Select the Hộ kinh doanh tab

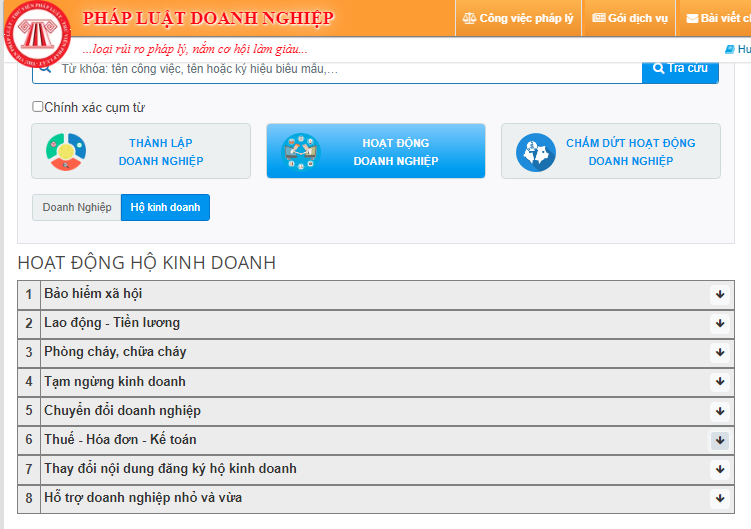[165, 207]
